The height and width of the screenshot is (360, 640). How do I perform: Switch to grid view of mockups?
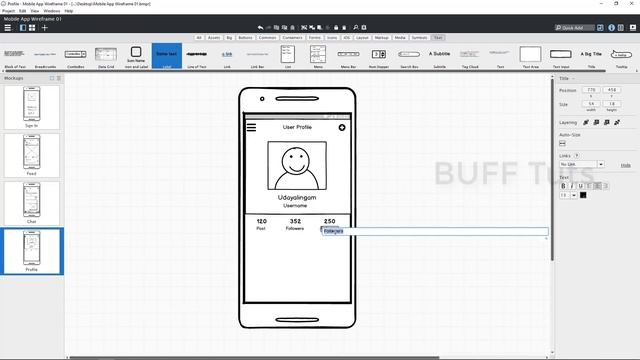click(x=32, y=28)
